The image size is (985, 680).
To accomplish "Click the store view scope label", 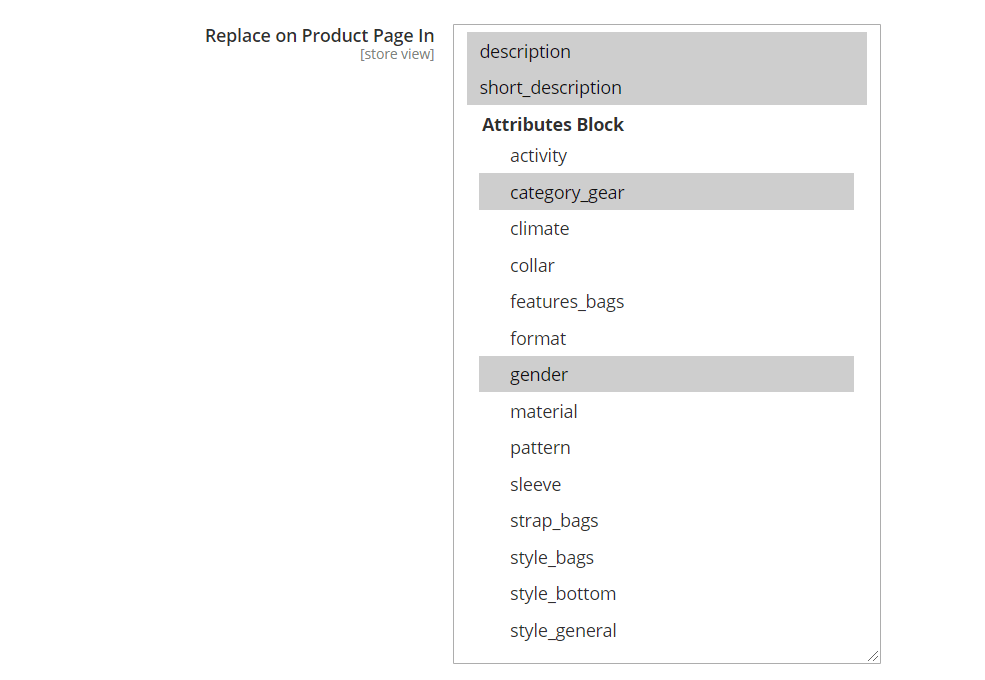I will click(x=397, y=54).
